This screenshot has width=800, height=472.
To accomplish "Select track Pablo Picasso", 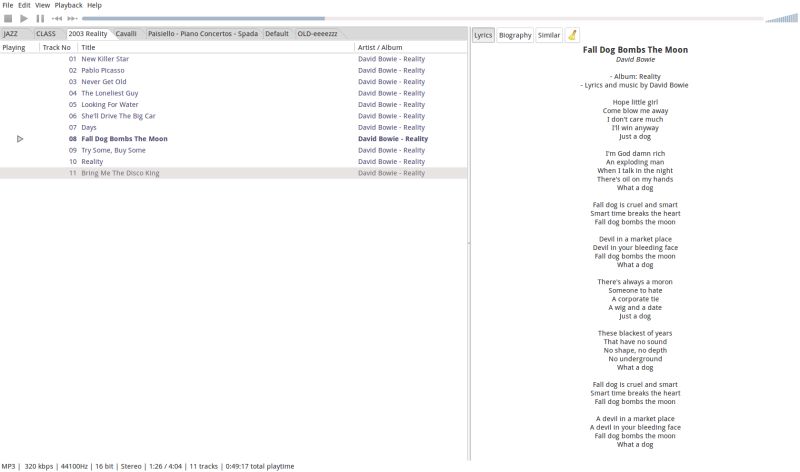I will tap(103, 70).
